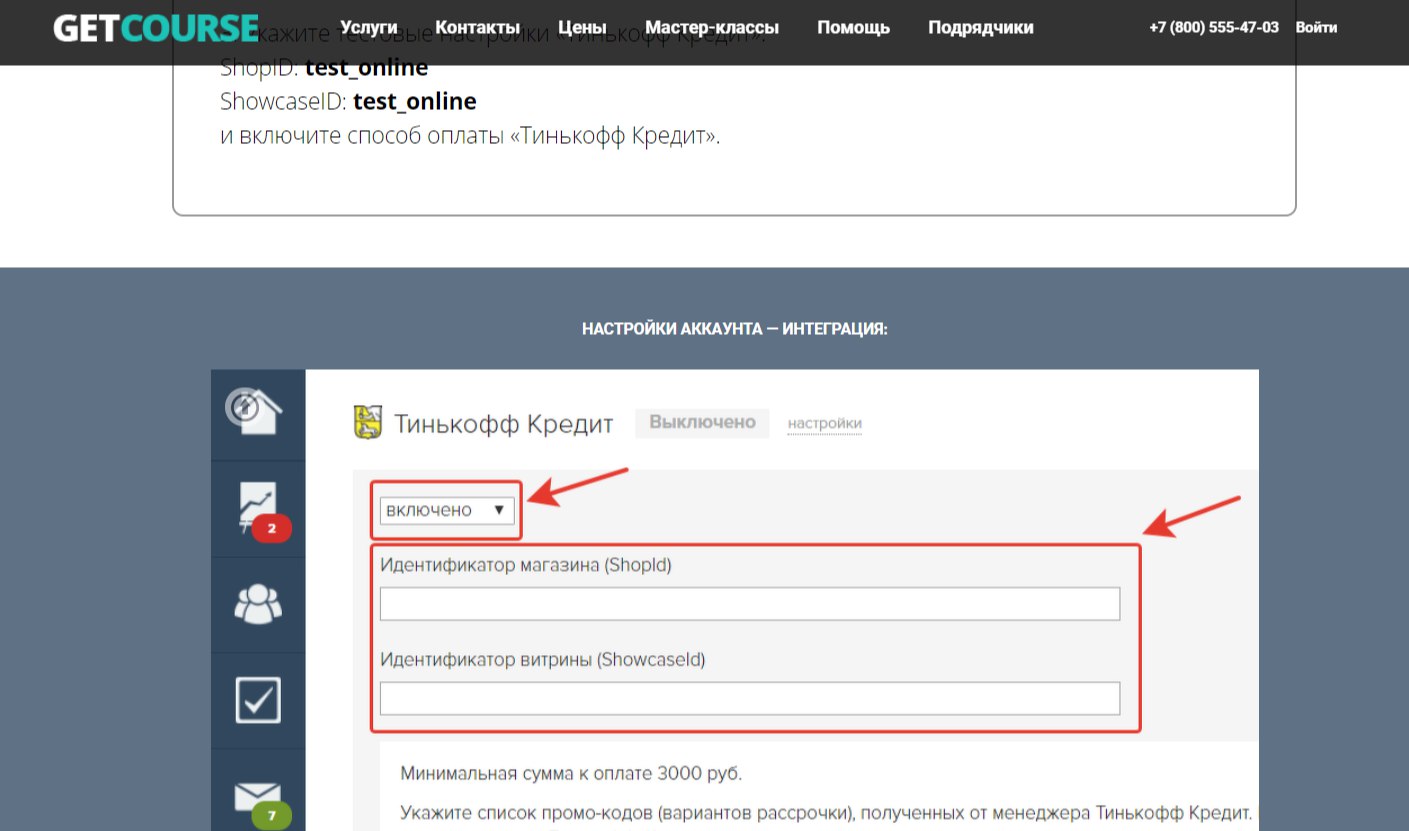Click the red badge showing 2
The width and height of the screenshot is (1409, 831).
[x=271, y=528]
